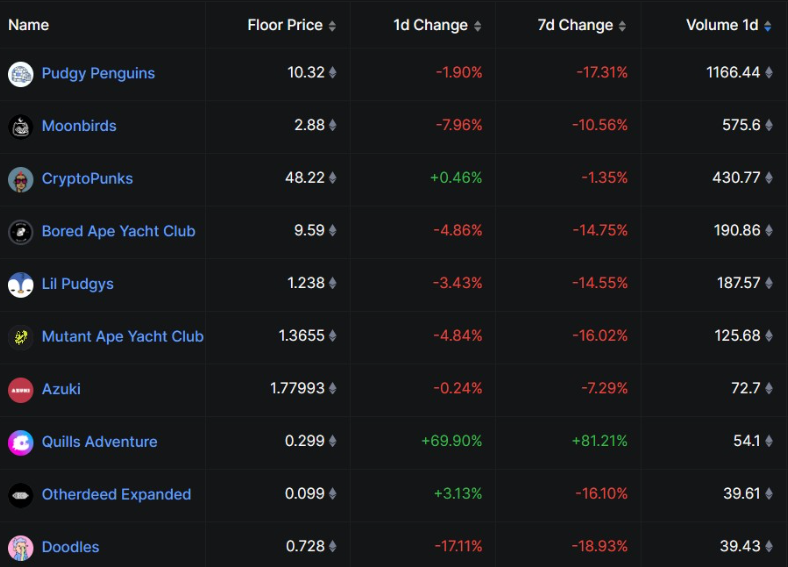
Task: Sort table by Floor Price arrows
Action: (332, 26)
